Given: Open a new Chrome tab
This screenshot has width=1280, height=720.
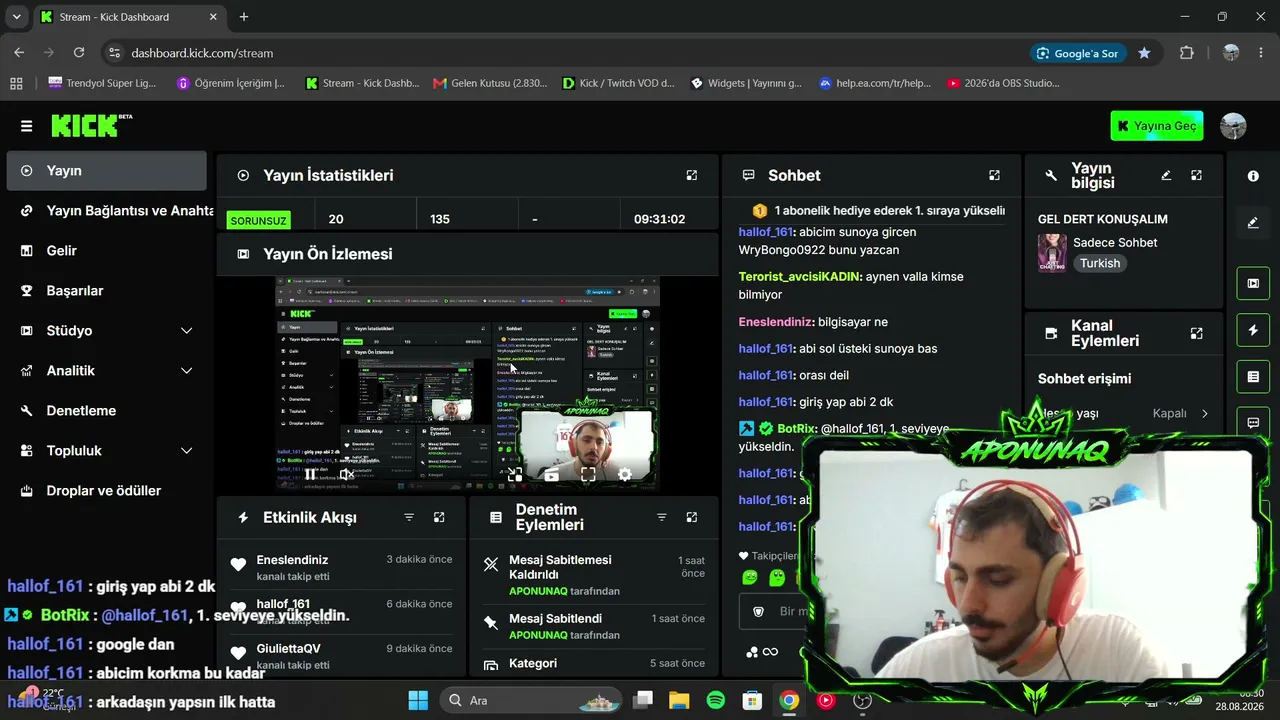Looking at the screenshot, I should coord(244,17).
